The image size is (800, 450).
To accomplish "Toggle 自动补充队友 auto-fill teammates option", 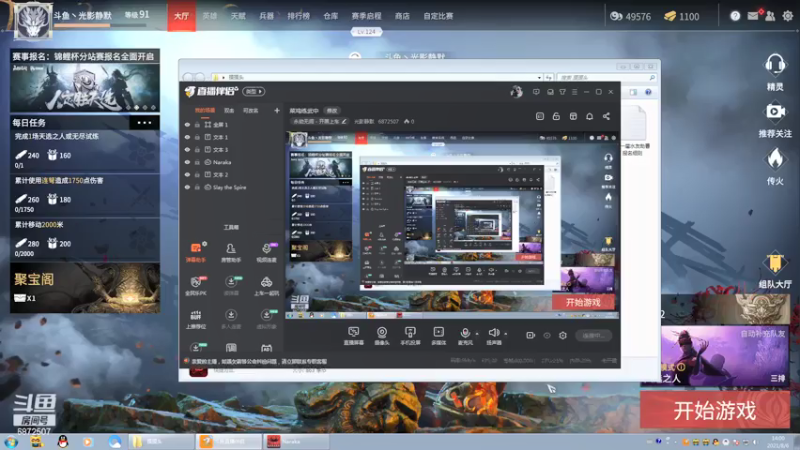I will (763, 334).
